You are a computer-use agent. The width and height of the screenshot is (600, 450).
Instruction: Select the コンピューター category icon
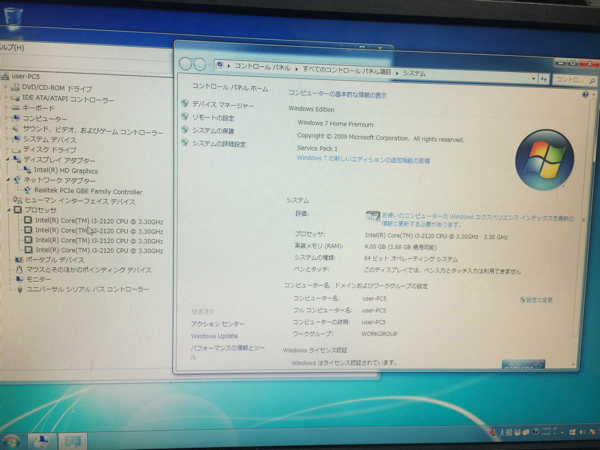[16, 118]
